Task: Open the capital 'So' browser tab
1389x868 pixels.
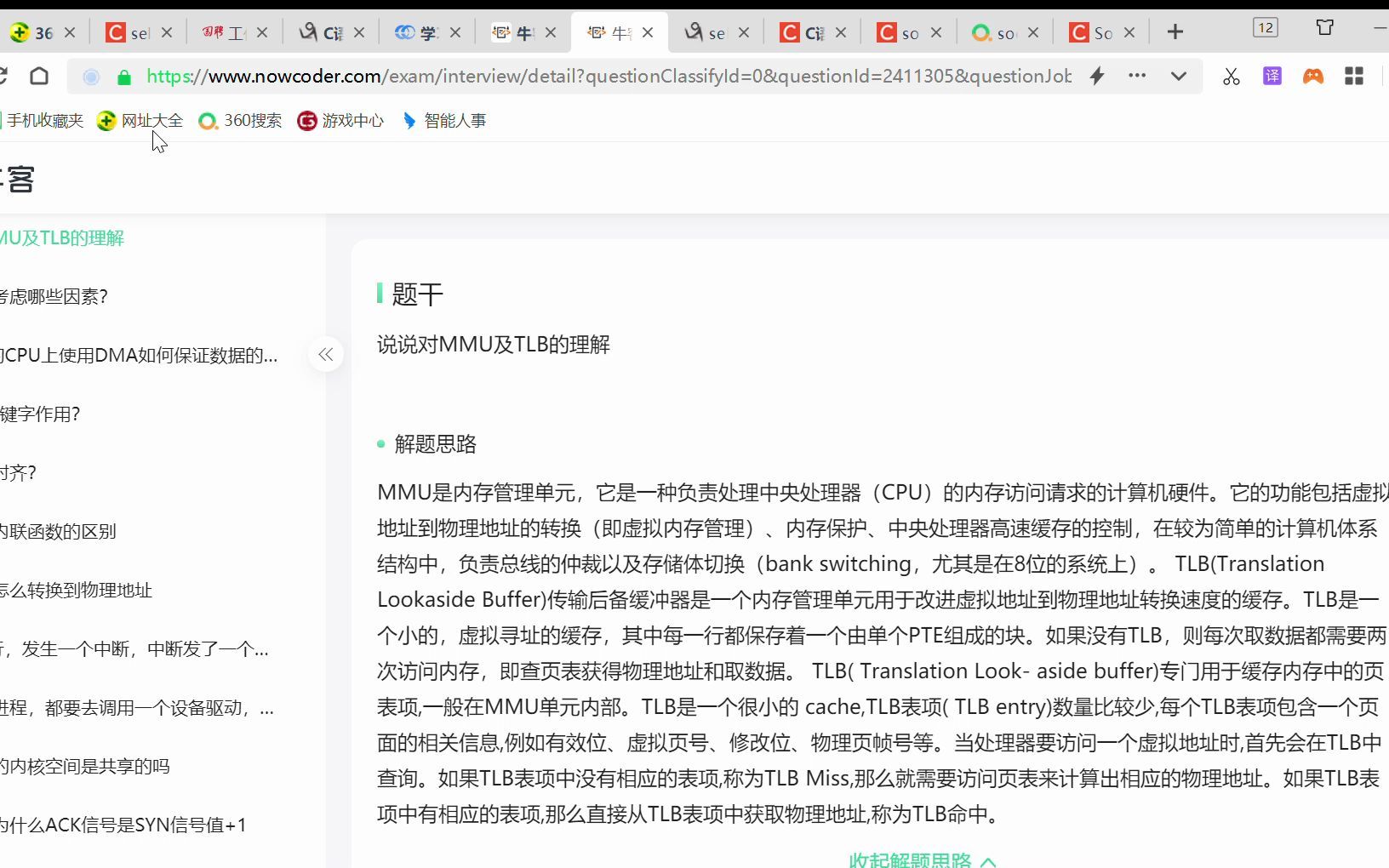Action: [x=1092, y=32]
